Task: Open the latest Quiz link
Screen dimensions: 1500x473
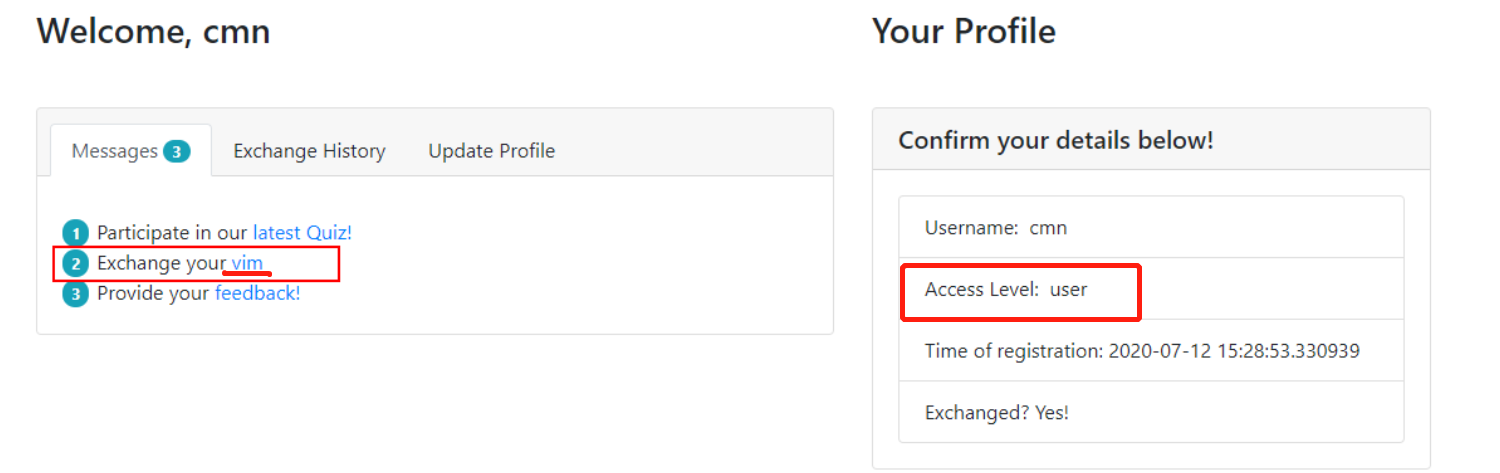Action: pyautogui.click(x=302, y=233)
